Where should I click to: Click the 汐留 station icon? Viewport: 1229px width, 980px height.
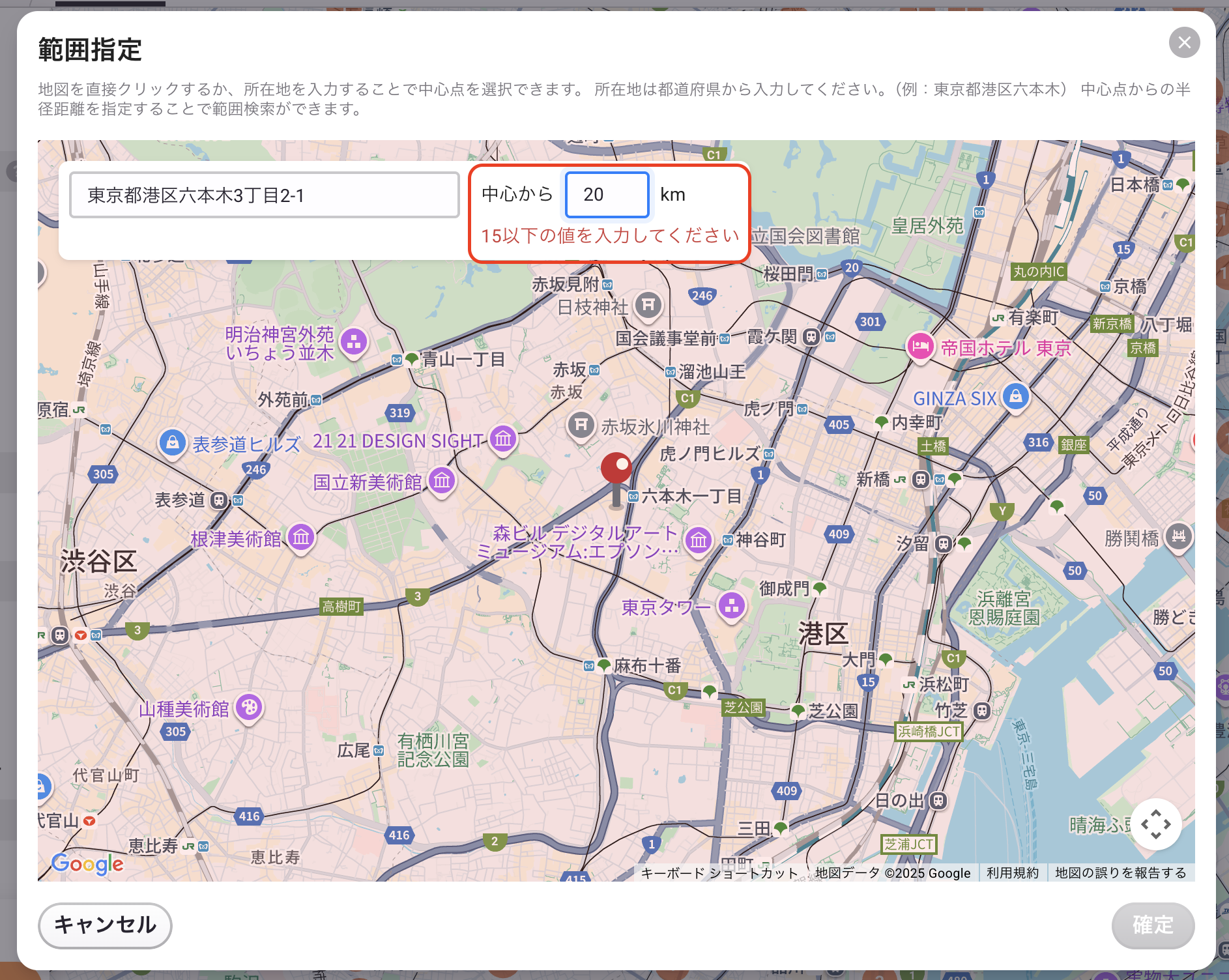(943, 543)
